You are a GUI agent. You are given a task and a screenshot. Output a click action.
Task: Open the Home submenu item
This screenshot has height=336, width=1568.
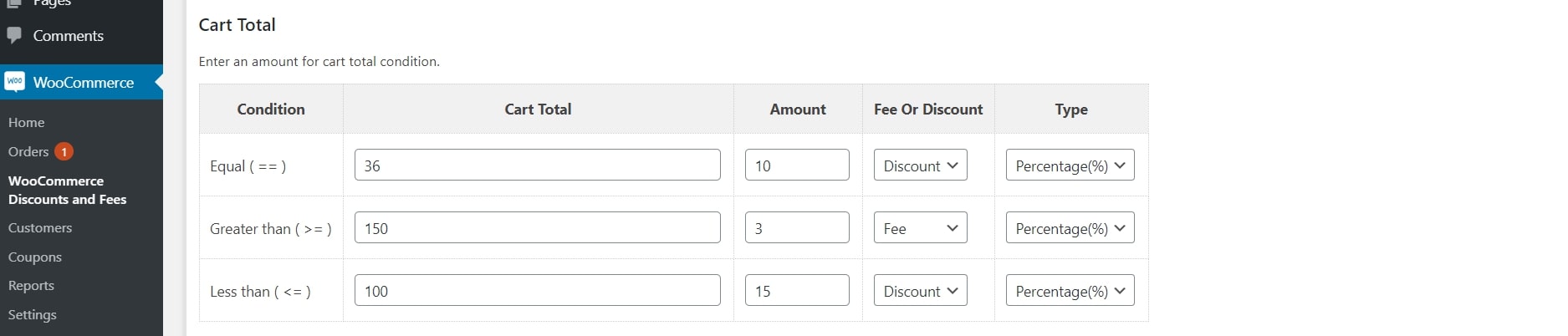pyautogui.click(x=26, y=122)
